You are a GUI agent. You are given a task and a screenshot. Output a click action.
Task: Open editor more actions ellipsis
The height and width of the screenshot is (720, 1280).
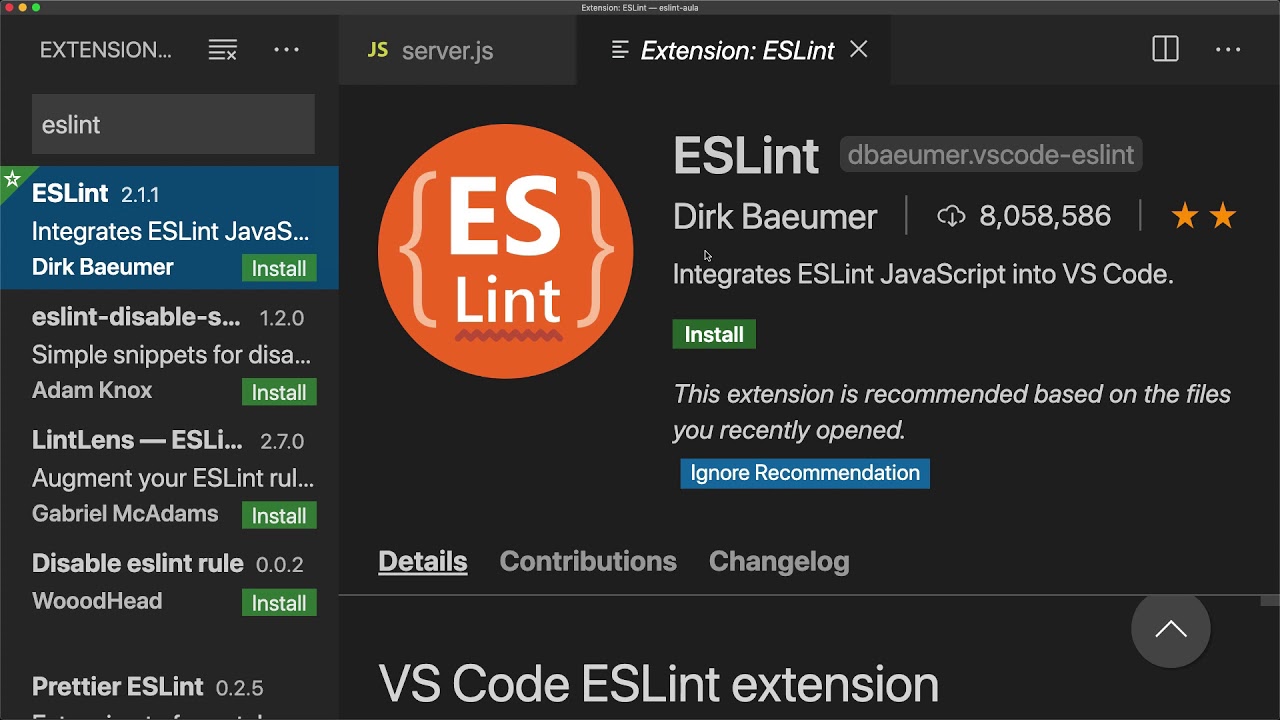(x=1228, y=49)
